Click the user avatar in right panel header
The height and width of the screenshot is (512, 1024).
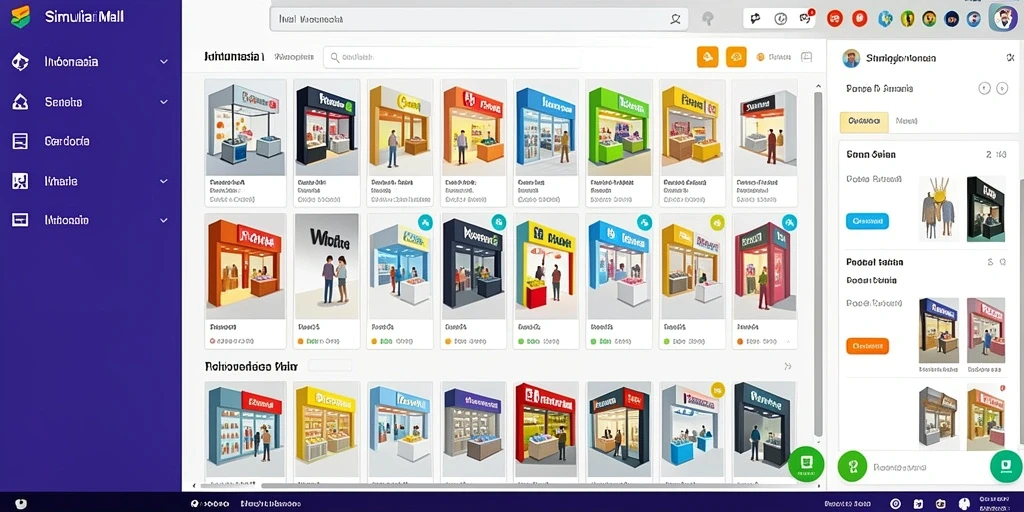coord(851,58)
